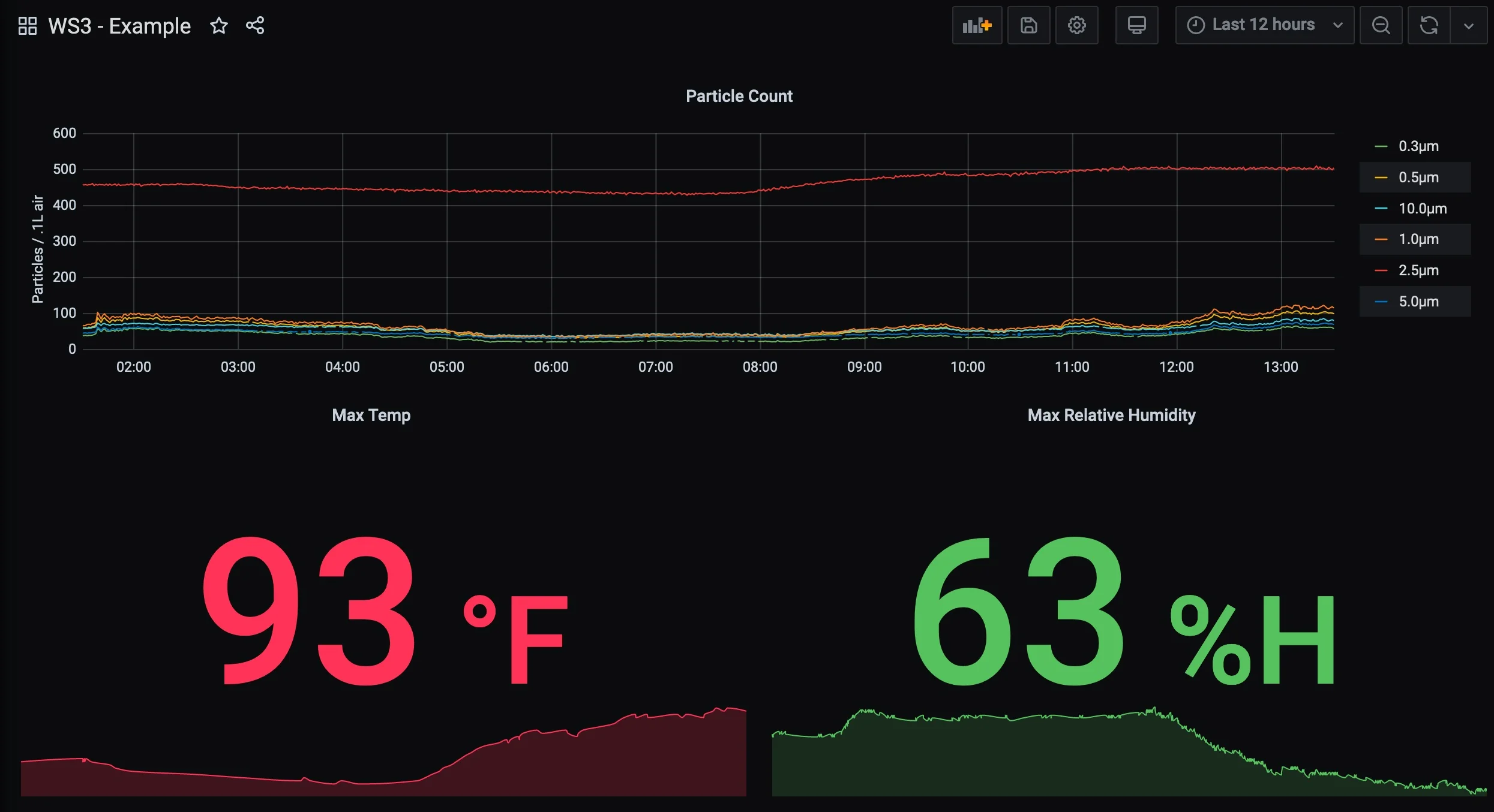
Task: Refresh the dashboard data
Action: click(1428, 25)
